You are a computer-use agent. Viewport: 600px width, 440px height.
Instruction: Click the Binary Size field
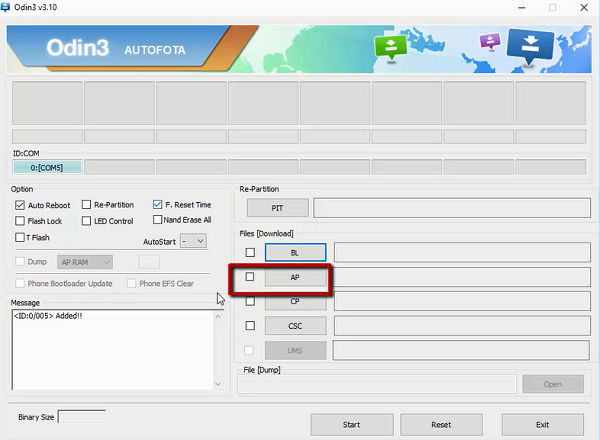coord(82,417)
